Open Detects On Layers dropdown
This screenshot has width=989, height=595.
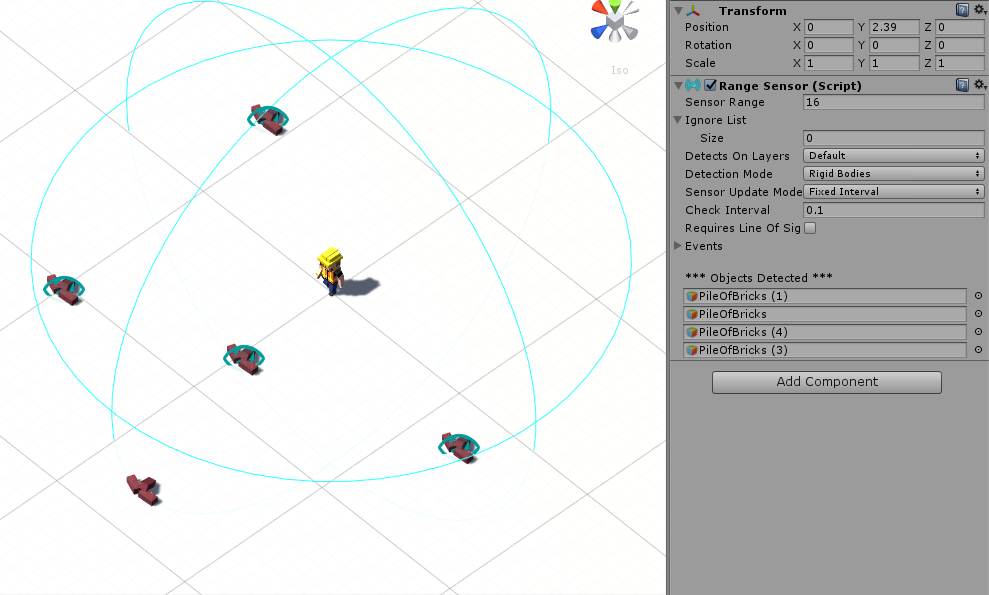tap(894, 156)
